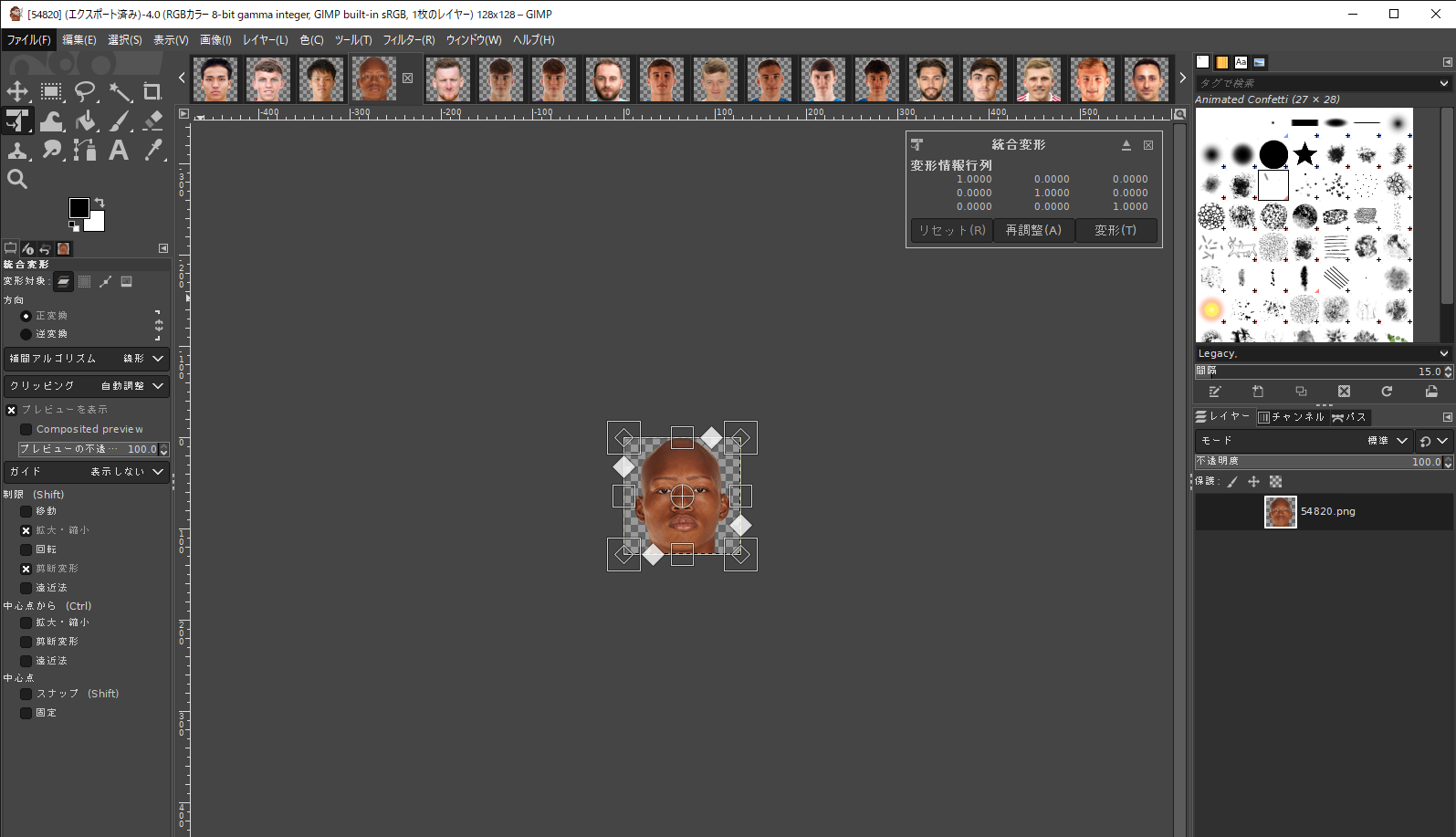Reset colors to default black and white
The width and height of the screenshot is (1456, 837).
73,225
